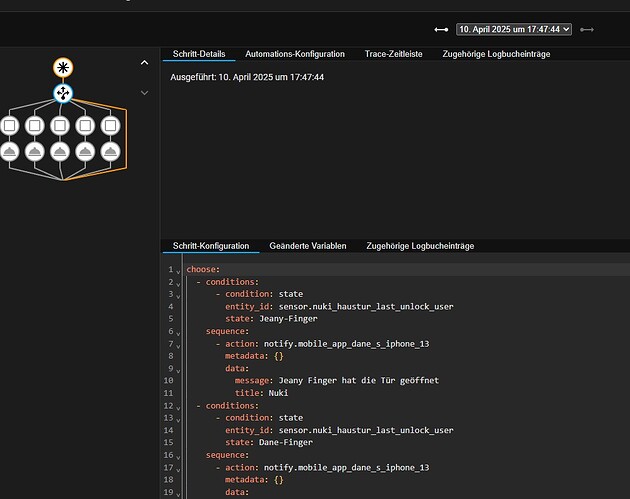Open upper Zugehörige Logbucheinträge tab beside Trace-Zeitleiste
Image resolution: width=630 pixels, height=499 pixels.
point(496,54)
